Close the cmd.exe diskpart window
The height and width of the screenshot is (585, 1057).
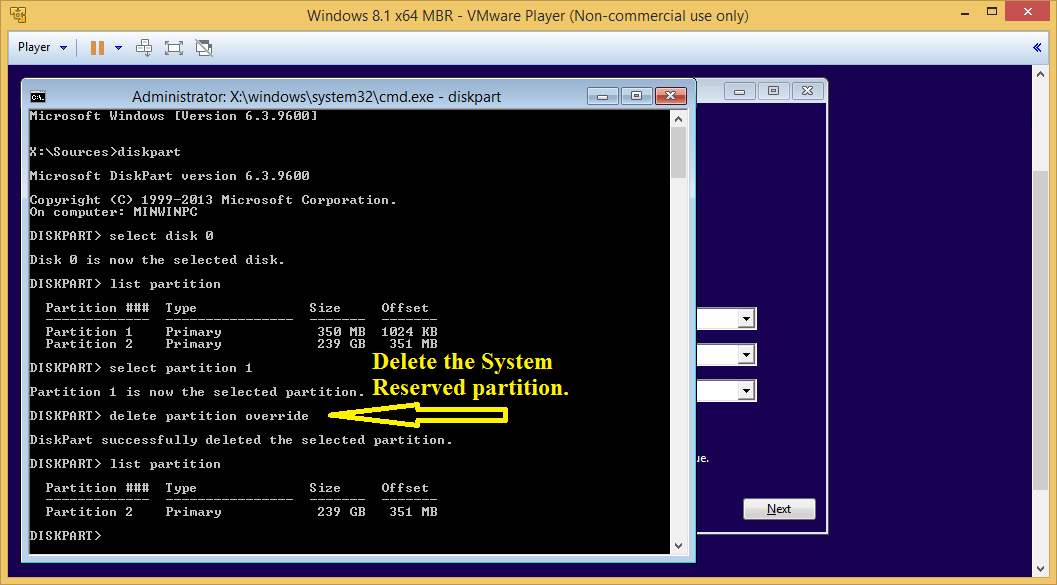point(670,96)
